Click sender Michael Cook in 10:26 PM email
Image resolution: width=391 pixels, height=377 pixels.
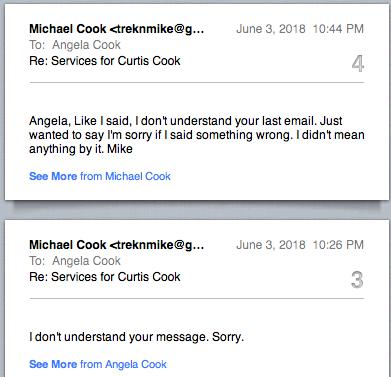(x=67, y=245)
